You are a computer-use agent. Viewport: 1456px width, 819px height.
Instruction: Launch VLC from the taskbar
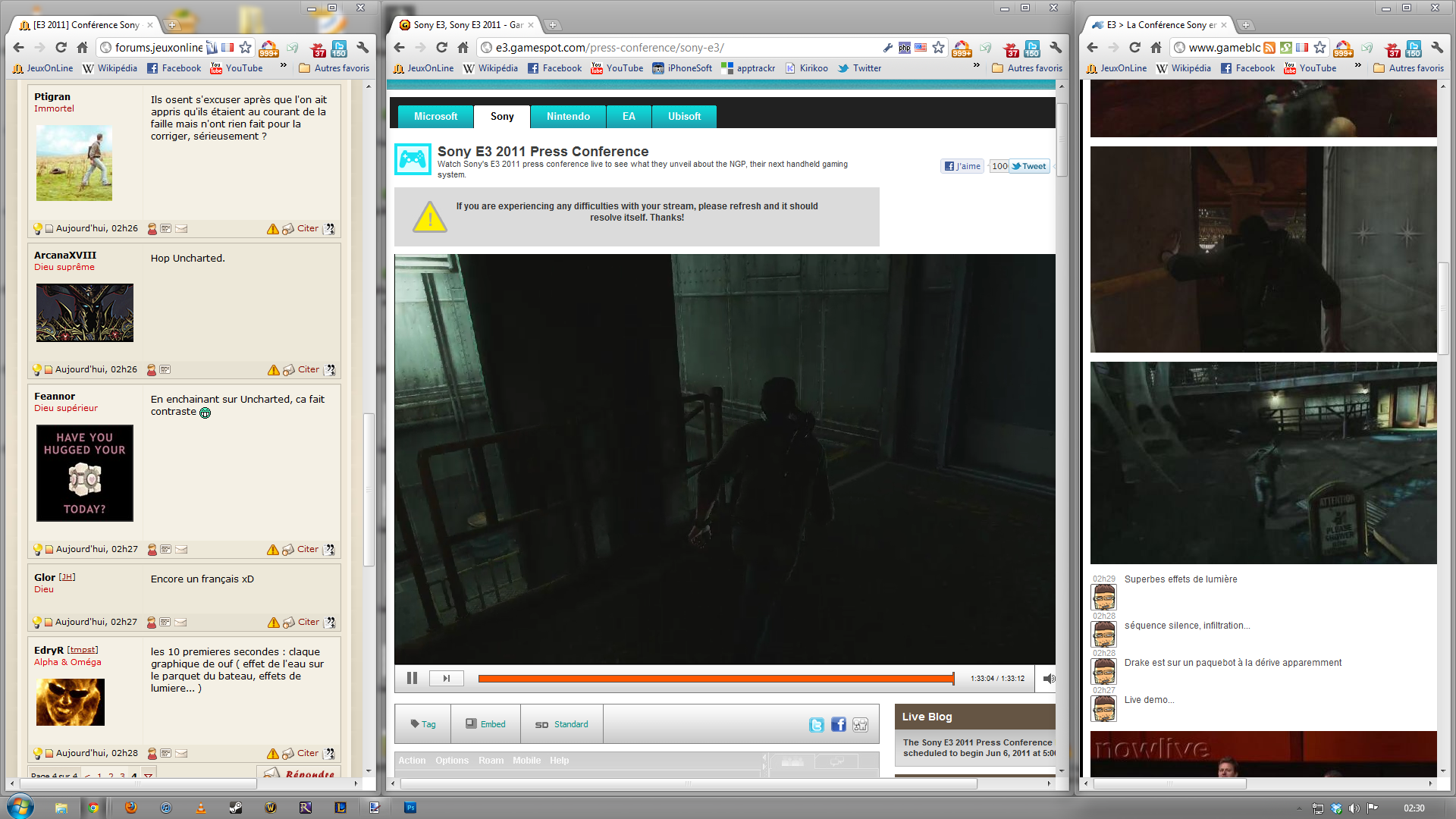pos(201,808)
